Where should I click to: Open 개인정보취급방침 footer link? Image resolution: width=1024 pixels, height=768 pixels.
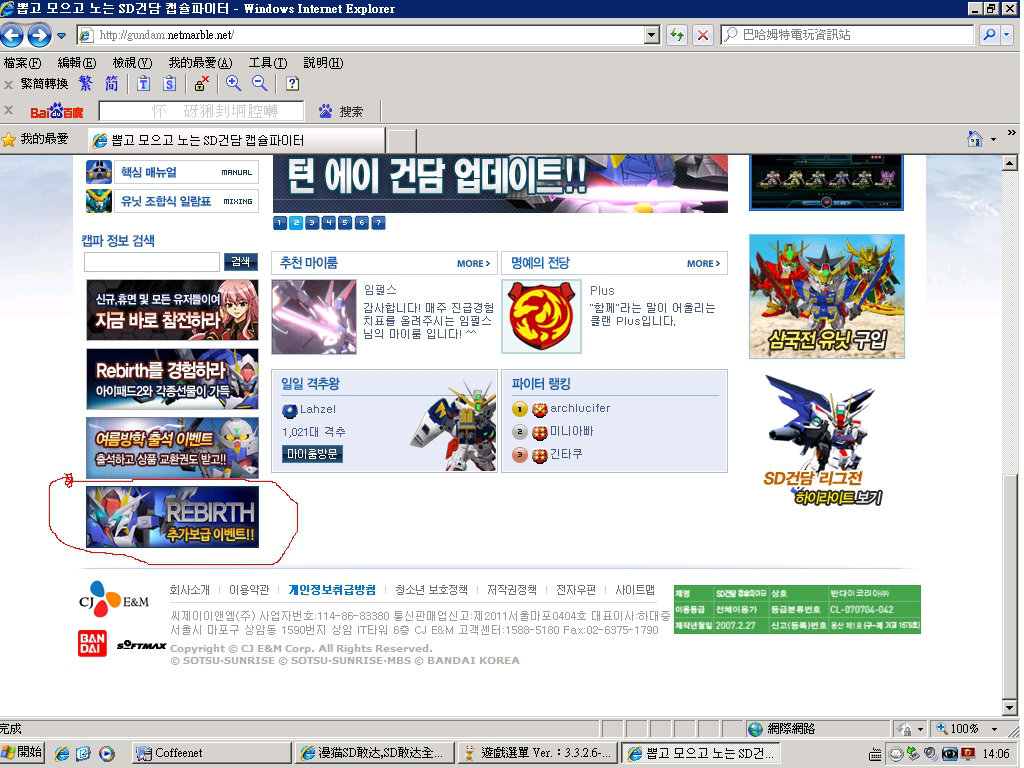tap(332, 590)
